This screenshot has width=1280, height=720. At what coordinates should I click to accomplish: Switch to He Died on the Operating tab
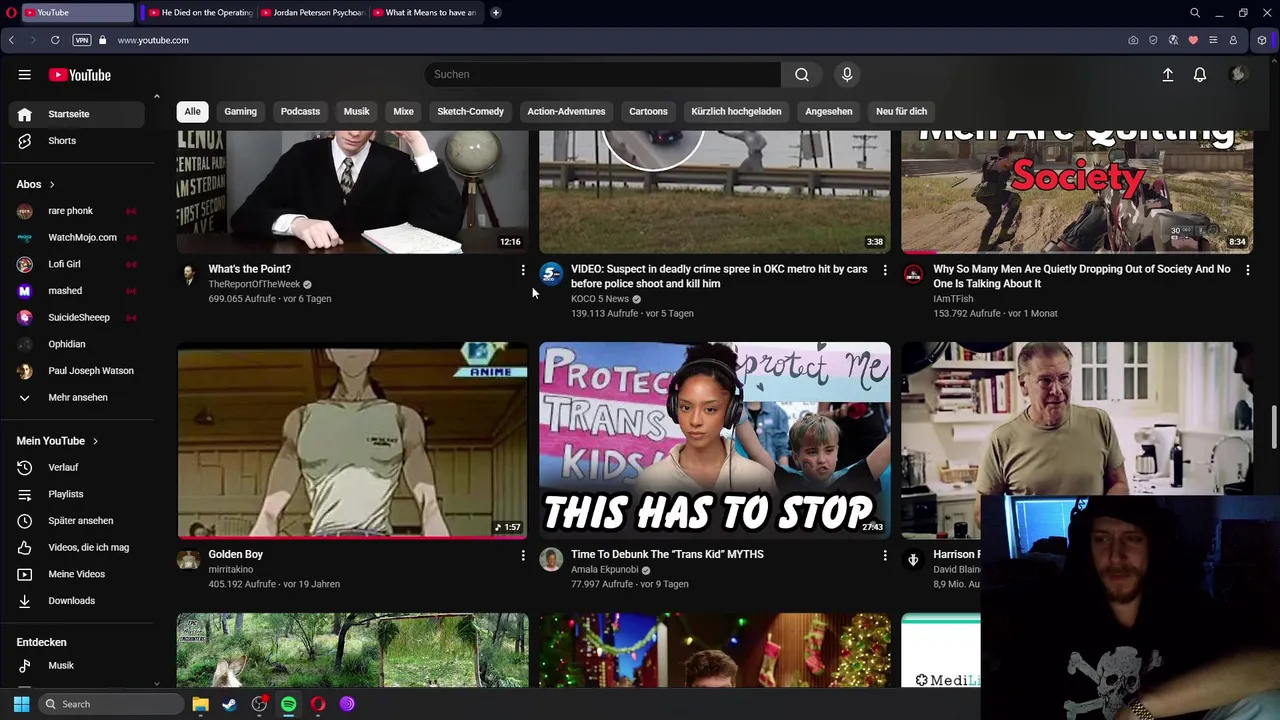200,13
